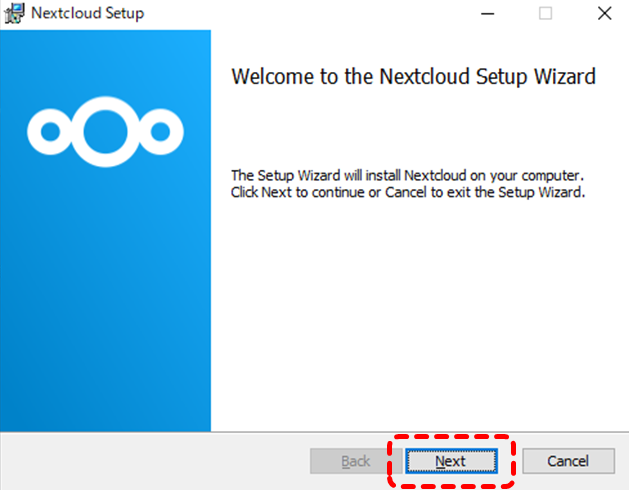
Task: Click the greyed-out Back button
Action: (x=355, y=461)
